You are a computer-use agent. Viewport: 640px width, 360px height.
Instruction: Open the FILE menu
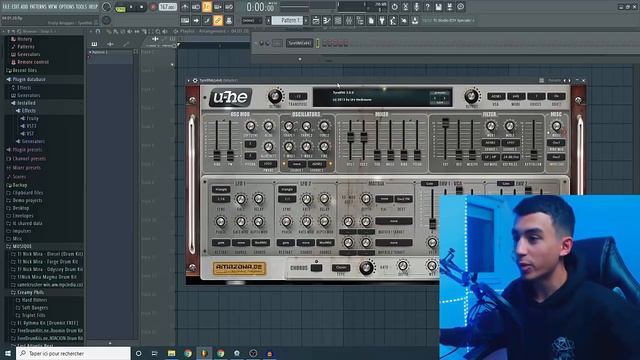[6, 7]
